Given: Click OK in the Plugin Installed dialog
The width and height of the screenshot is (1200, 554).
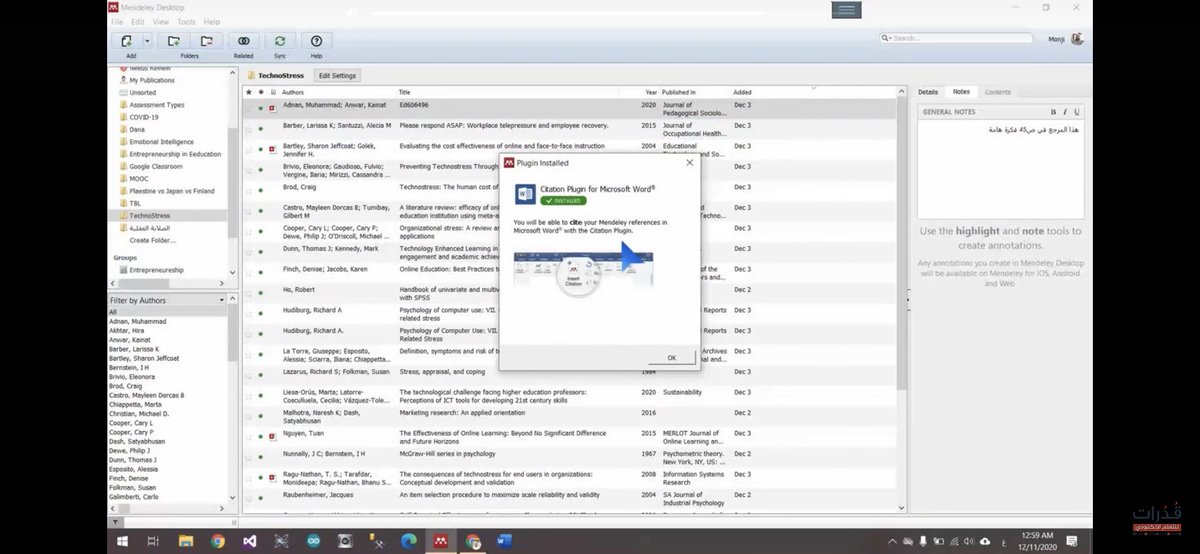Looking at the screenshot, I should click(671, 357).
